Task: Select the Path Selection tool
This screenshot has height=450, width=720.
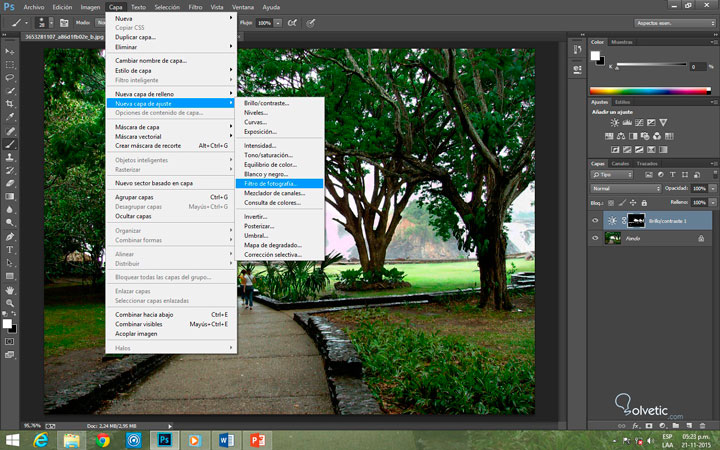Action: coord(10,263)
